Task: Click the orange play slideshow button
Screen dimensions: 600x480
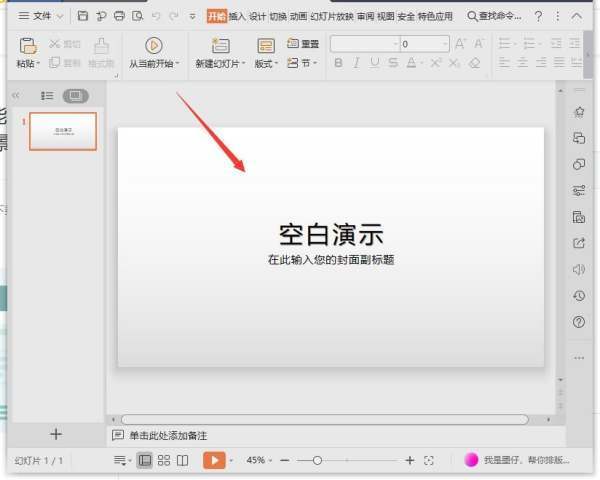Action: [x=214, y=460]
